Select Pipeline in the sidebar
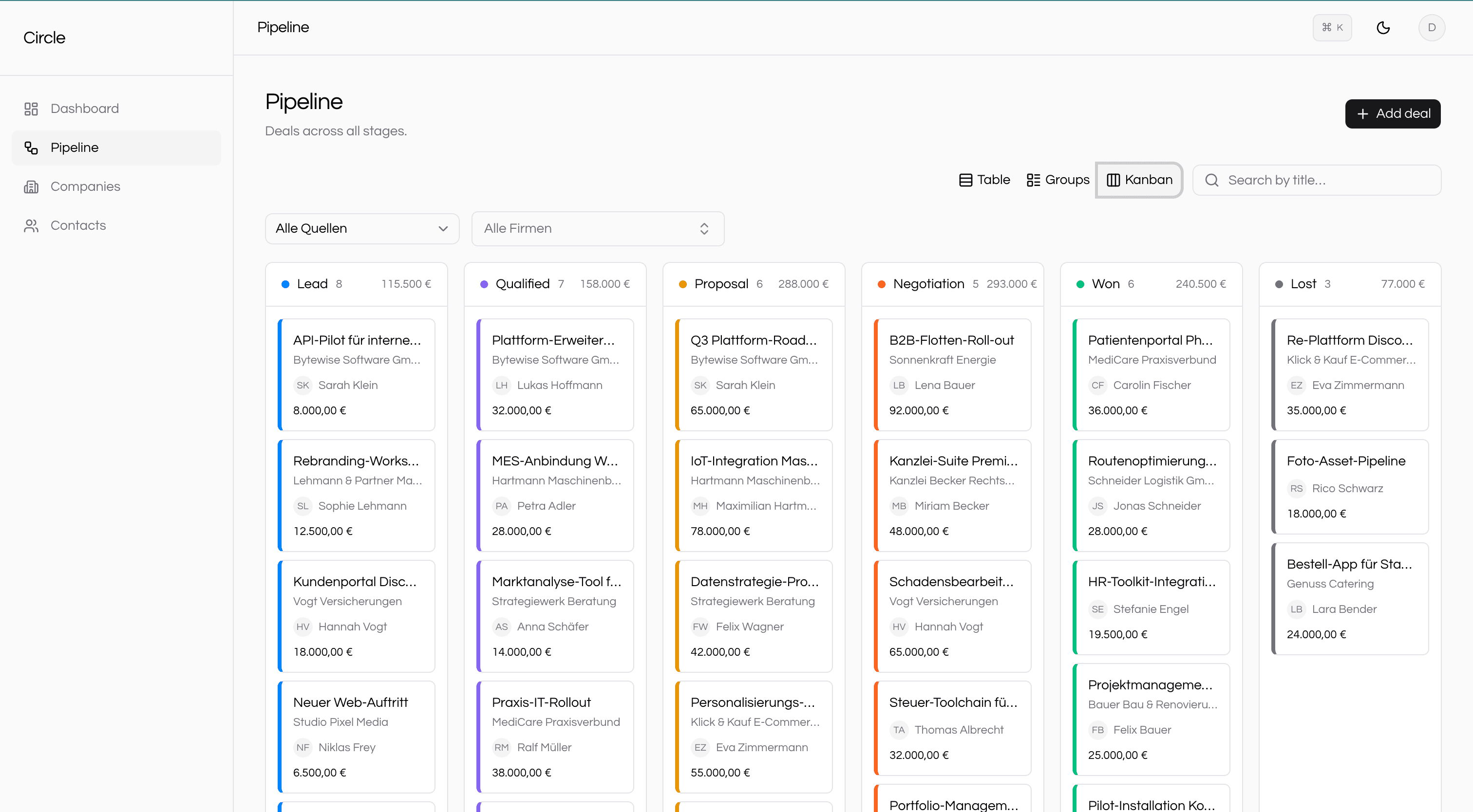1473x812 pixels. 116,148
